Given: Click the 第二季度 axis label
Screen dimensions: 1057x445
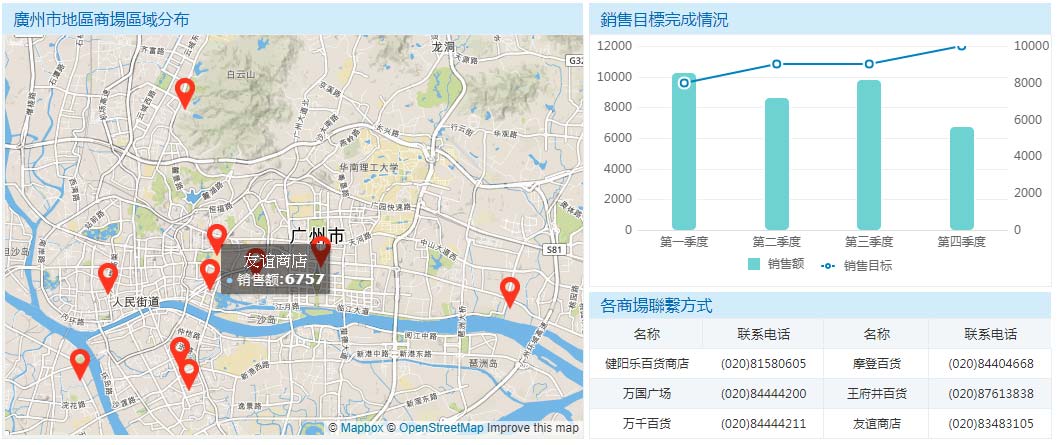Looking at the screenshot, I should [777, 241].
